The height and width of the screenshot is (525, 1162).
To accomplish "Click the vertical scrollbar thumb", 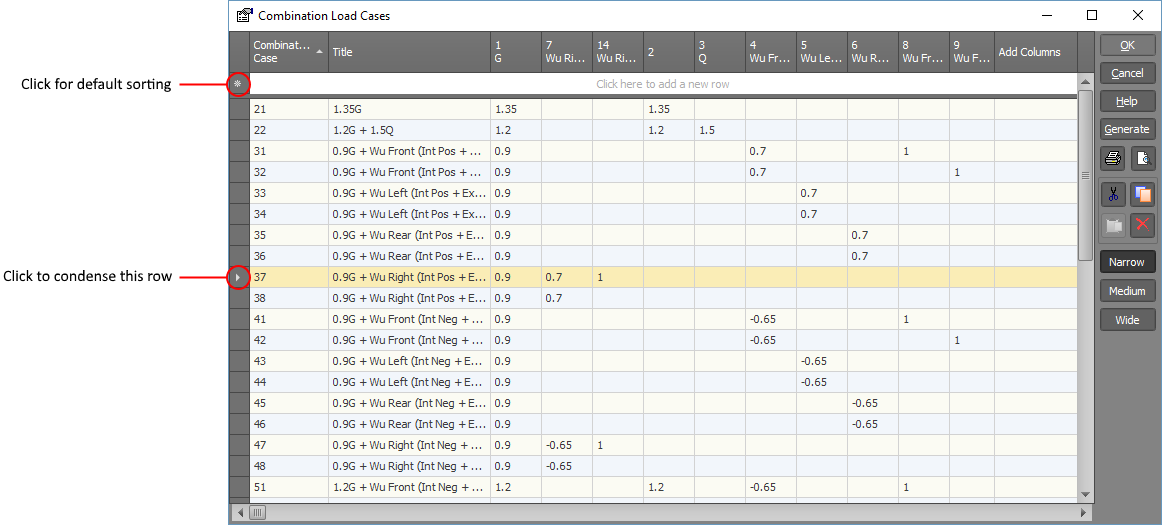I will [1086, 175].
